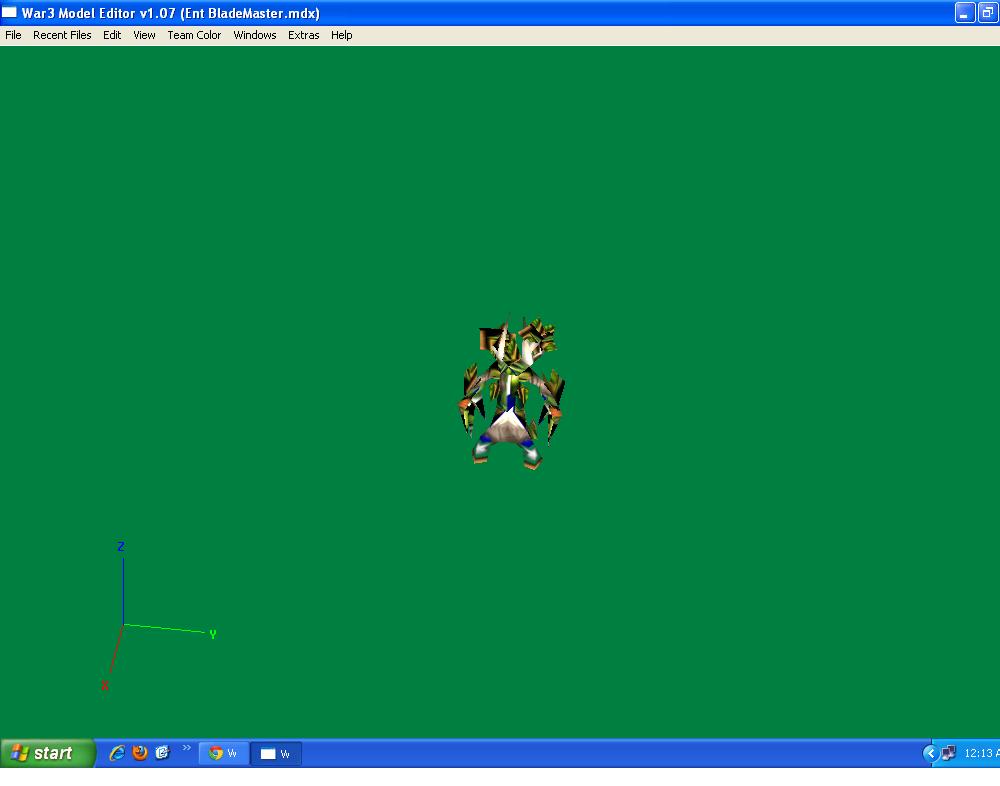Open the Extras menu
The height and width of the screenshot is (786, 1000).
[x=304, y=35]
